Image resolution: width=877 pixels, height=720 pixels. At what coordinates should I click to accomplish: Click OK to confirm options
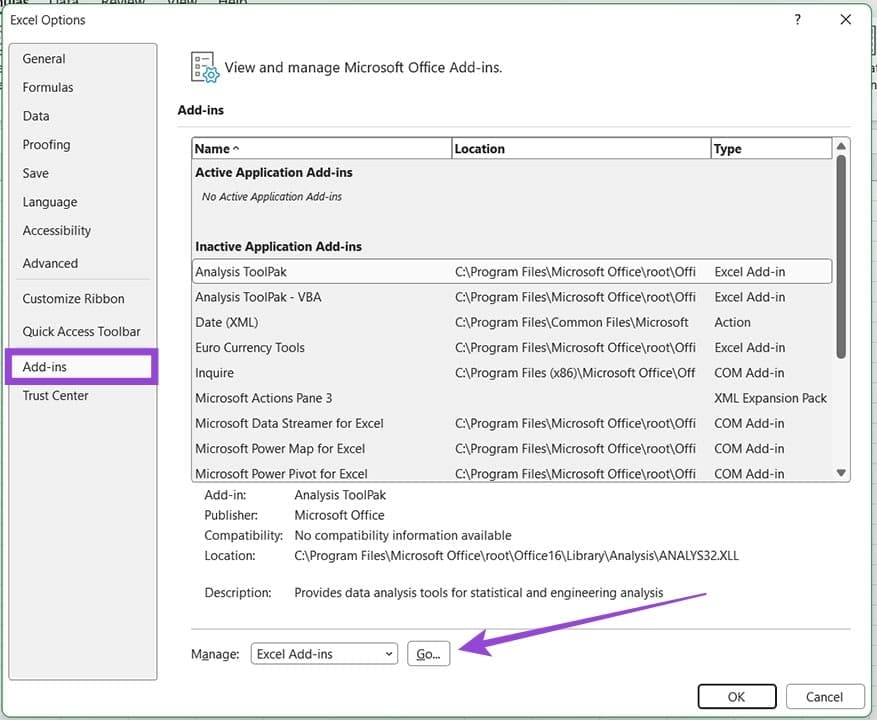tap(737, 696)
